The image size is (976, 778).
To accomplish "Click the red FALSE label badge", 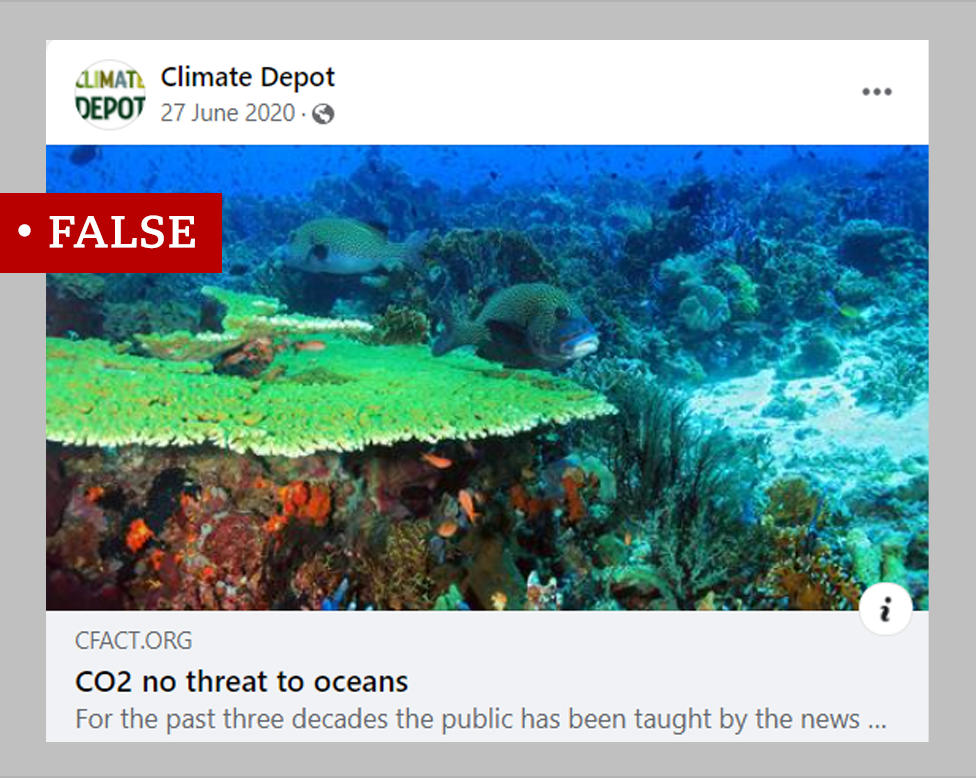I will pos(110,232).
